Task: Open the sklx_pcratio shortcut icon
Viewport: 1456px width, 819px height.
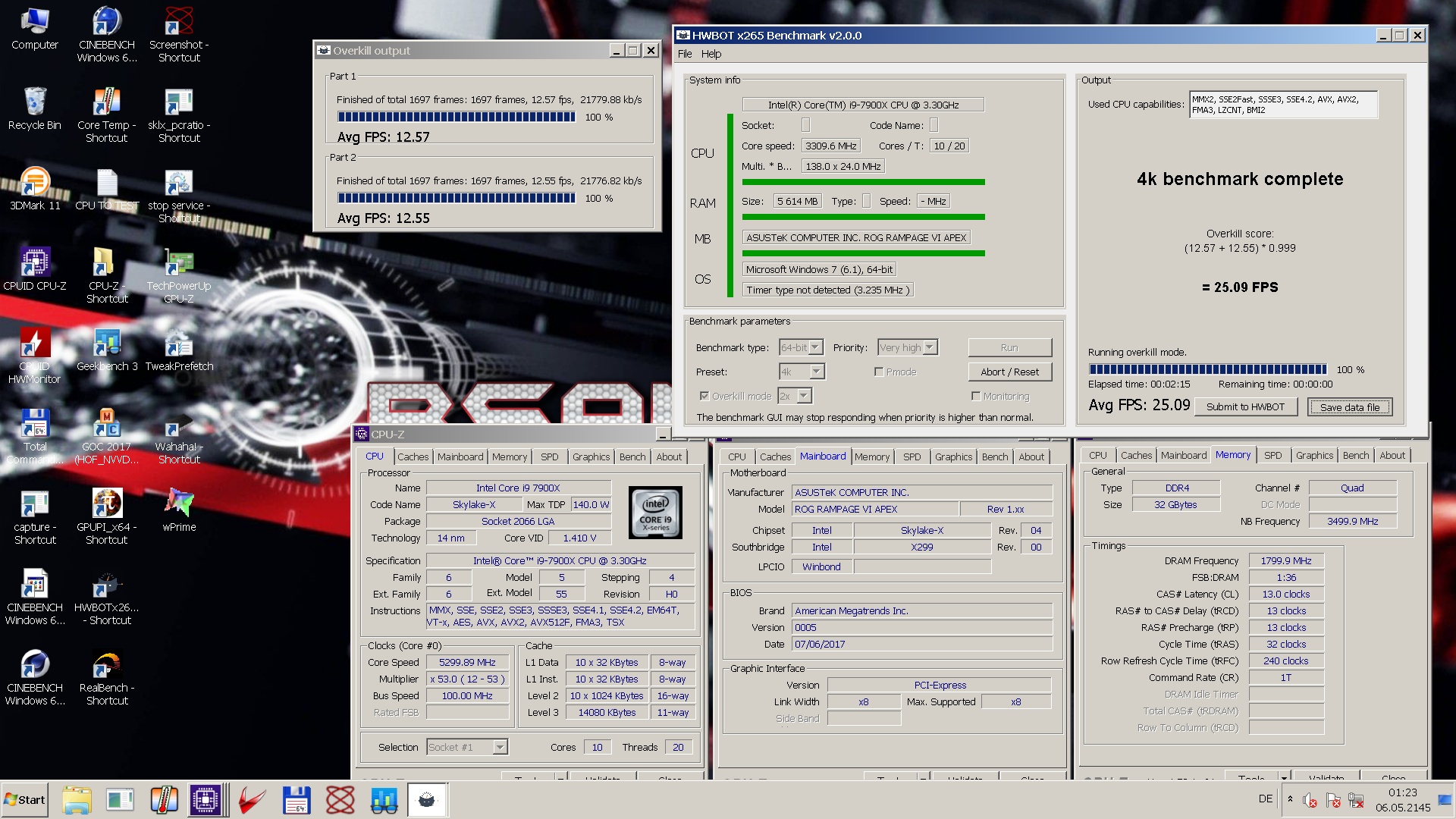Action: coord(179,115)
